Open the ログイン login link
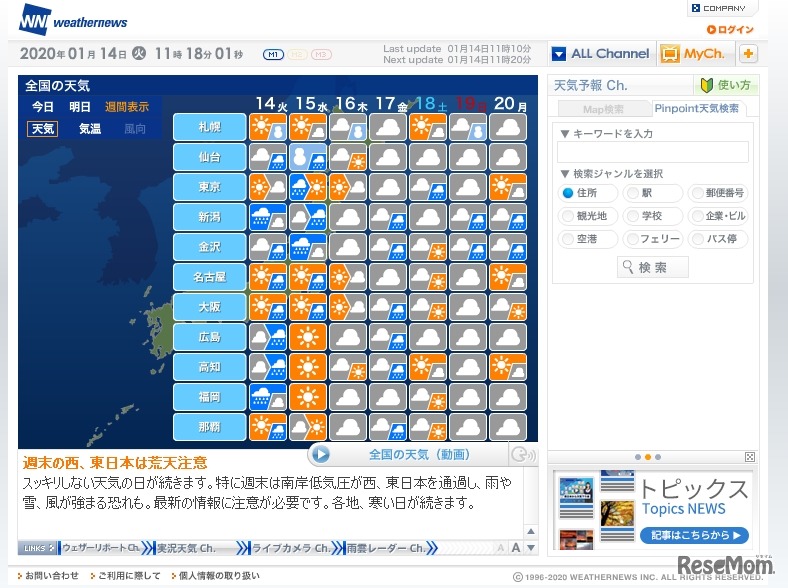Screen dimensions: 788x588 coord(730,30)
